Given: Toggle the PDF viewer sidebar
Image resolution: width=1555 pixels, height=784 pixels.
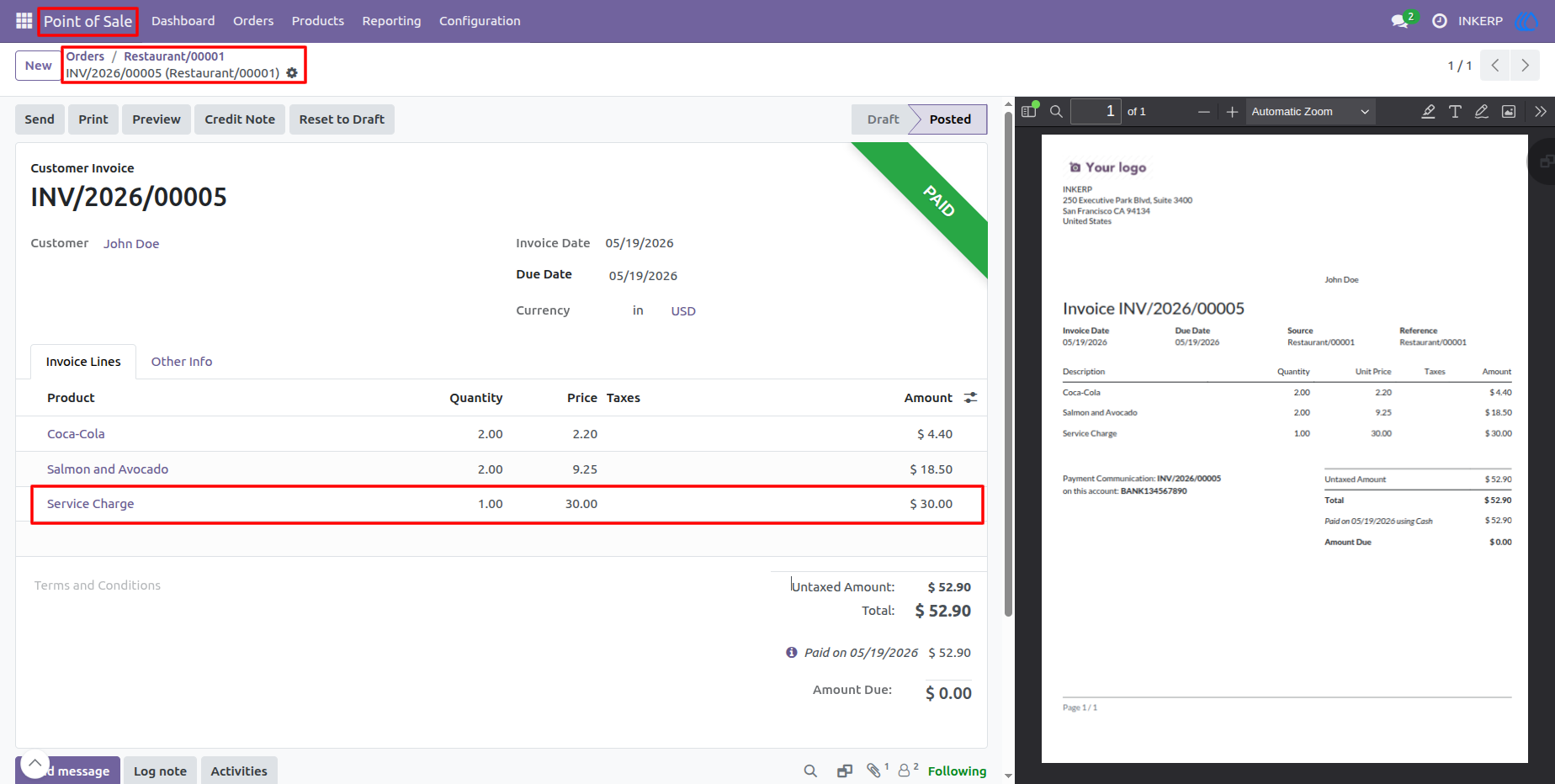Looking at the screenshot, I should pos(1029,111).
